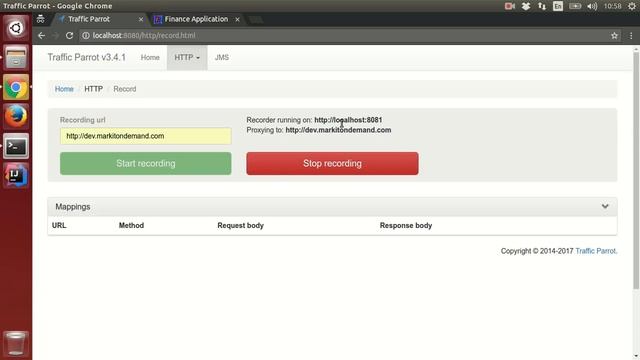Open the Files manager dock icon
Screen dimensions: 640x360
[x=16, y=58]
